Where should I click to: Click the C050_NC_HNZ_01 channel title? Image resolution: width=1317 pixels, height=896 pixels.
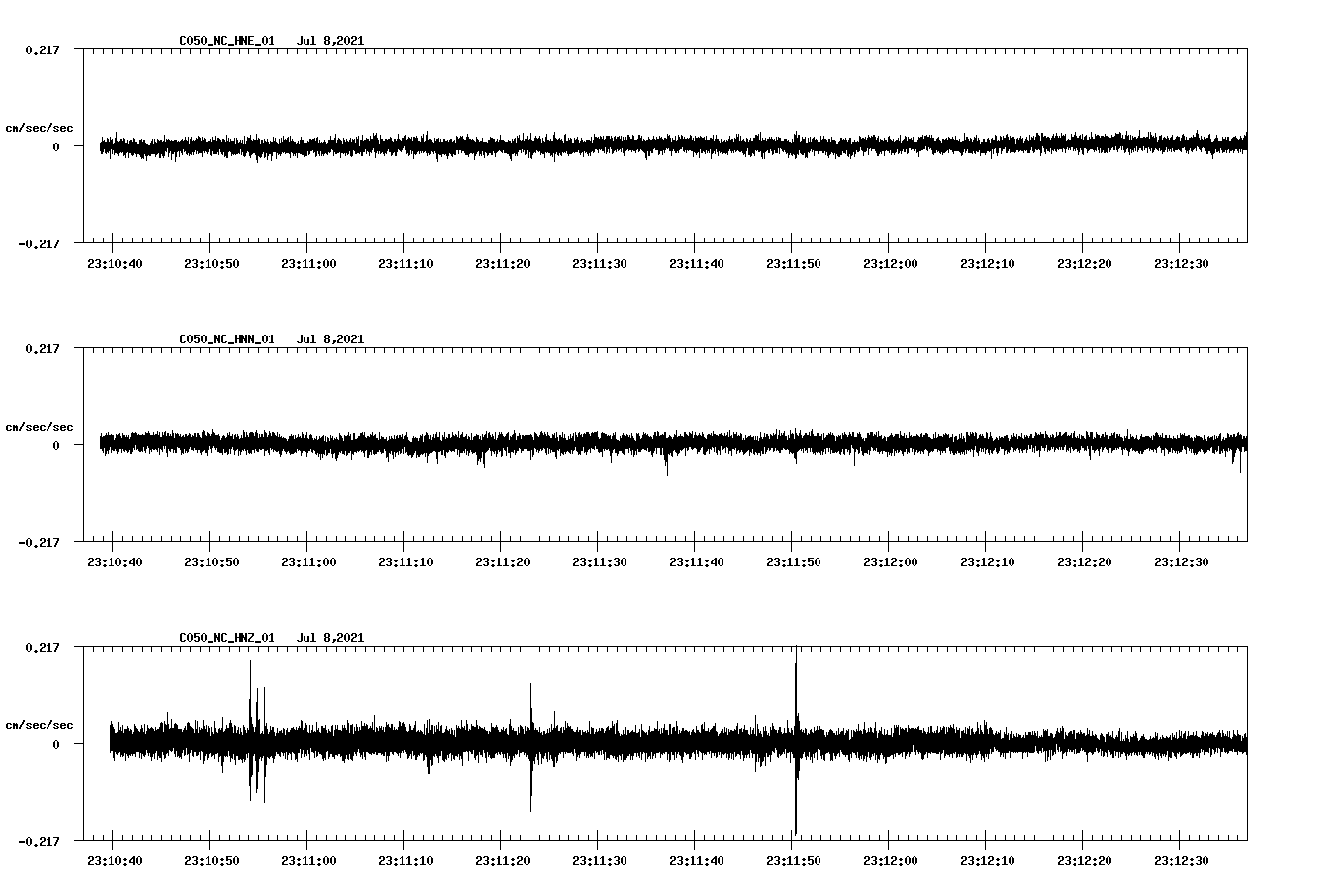tap(227, 638)
